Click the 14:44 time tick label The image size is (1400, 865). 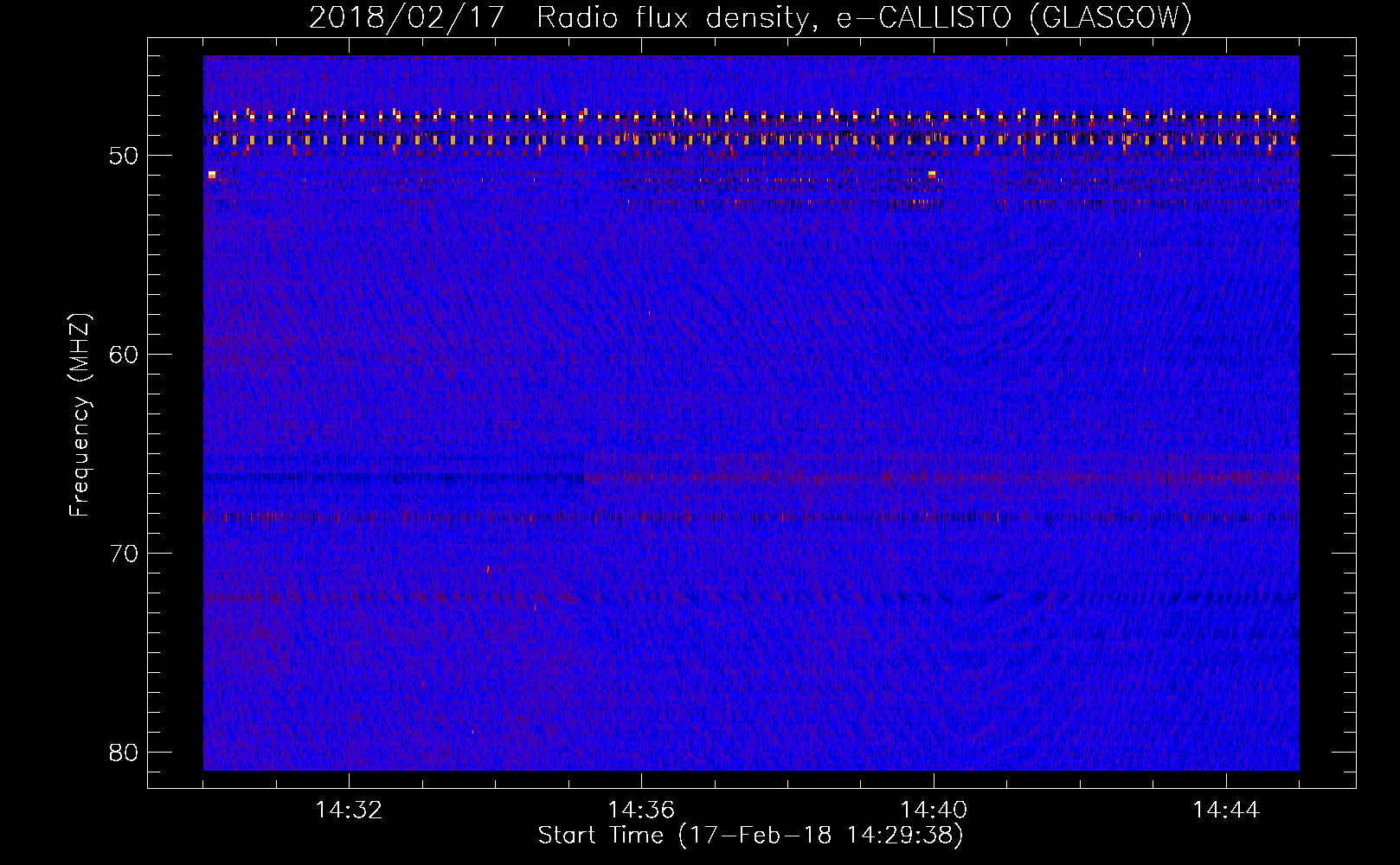[1226, 811]
